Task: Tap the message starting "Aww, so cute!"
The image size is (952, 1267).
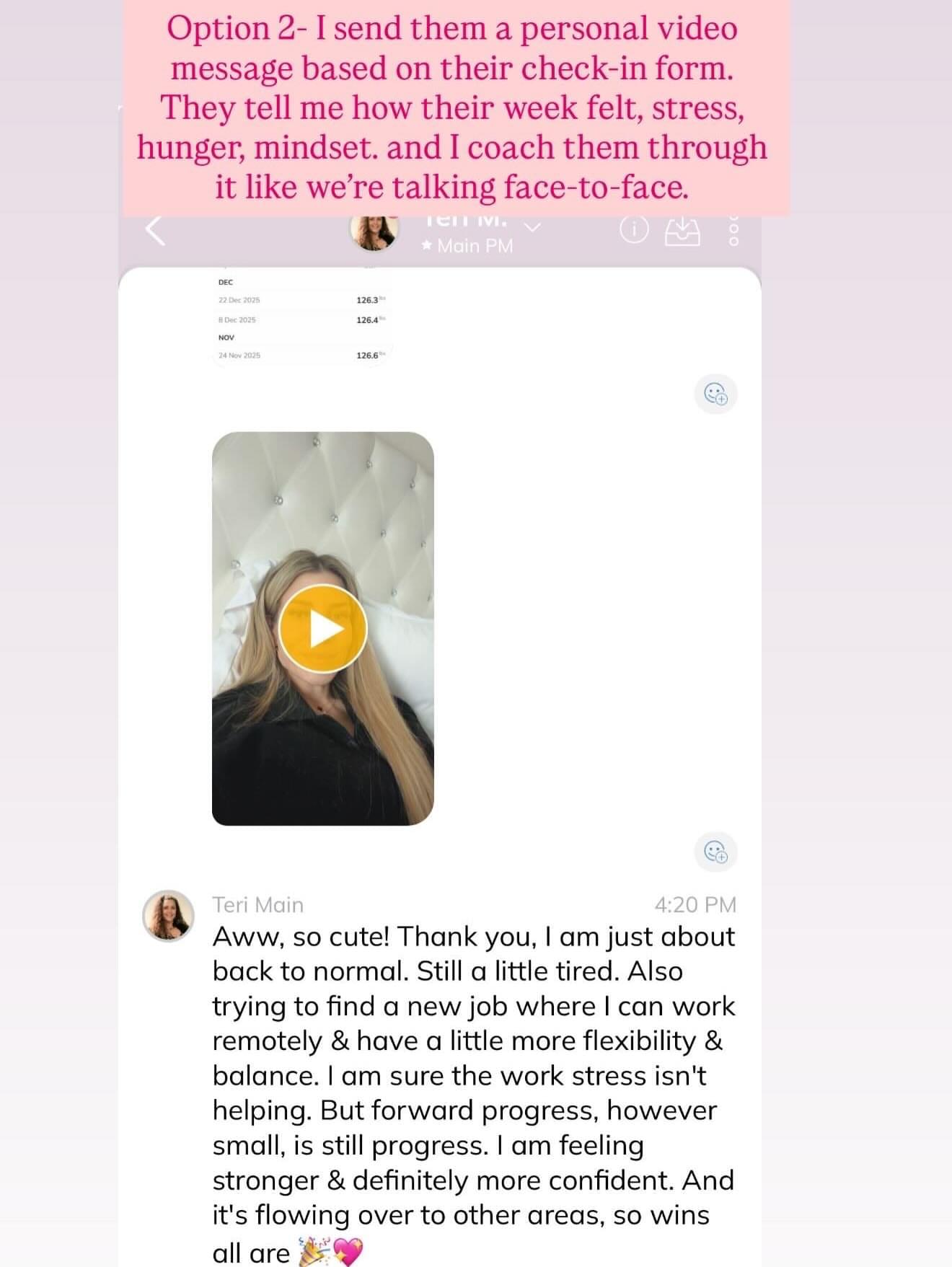Action: tap(474, 1093)
